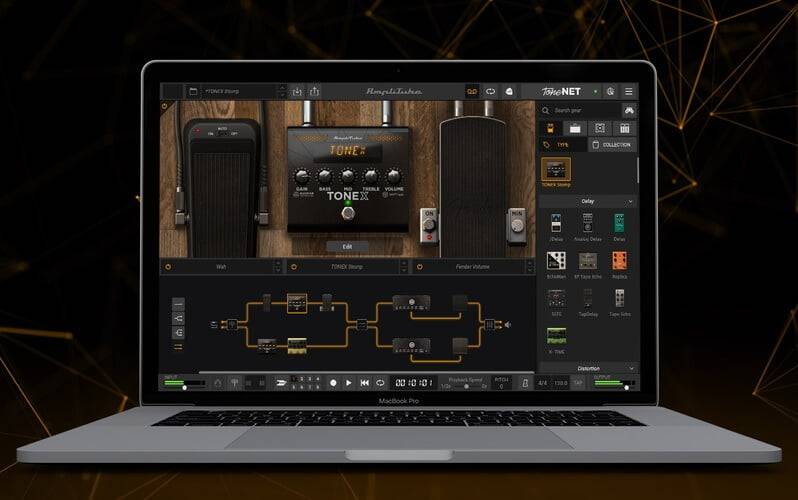Image resolution: width=798 pixels, height=500 pixels.
Task: Click the GAIN knob on TONEX pedal
Action: click(301, 177)
